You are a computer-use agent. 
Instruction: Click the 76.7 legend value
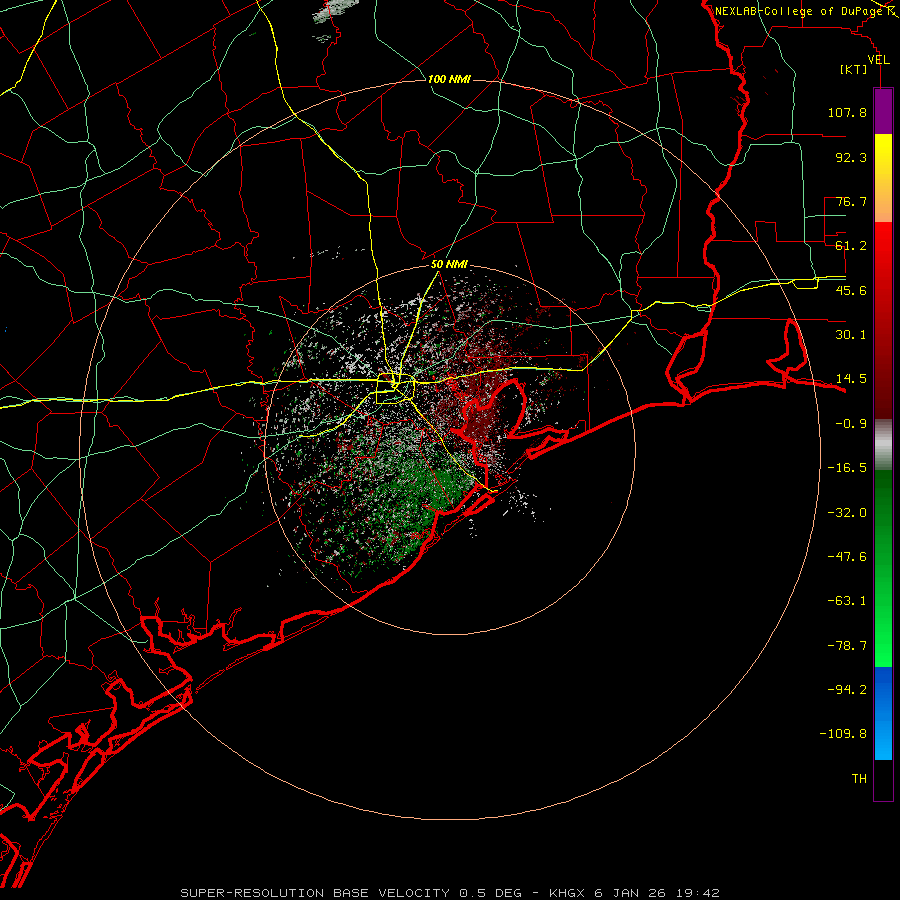click(x=851, y=201)
